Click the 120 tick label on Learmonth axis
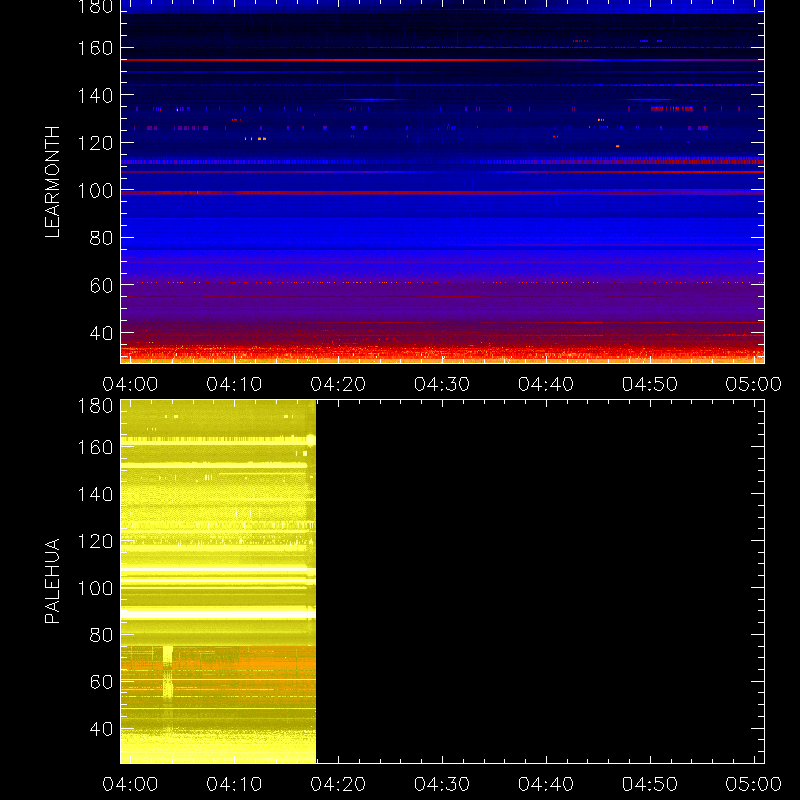This screenshot has width=800, height=800. coord(95,143)
